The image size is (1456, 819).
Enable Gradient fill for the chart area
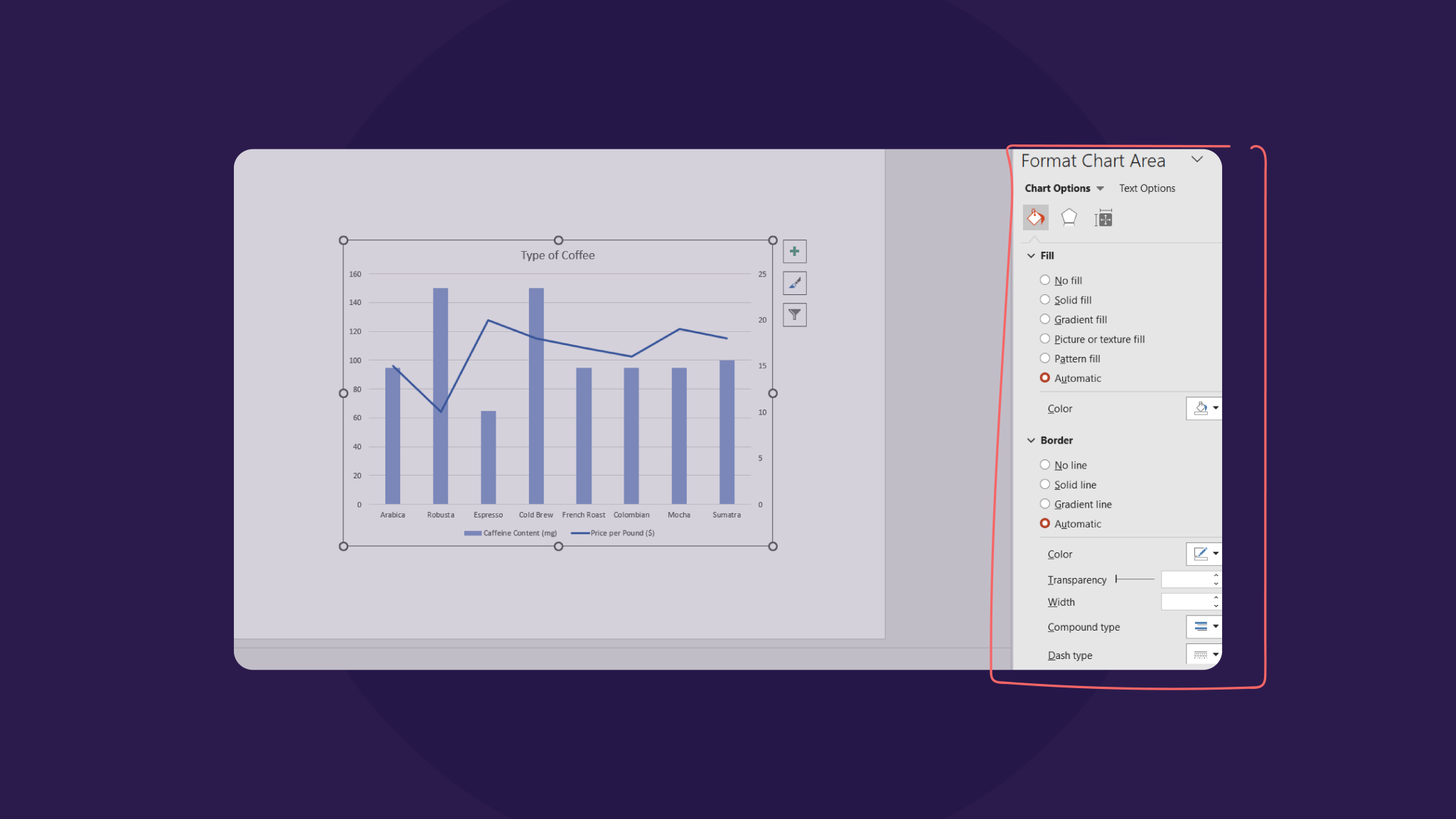click(1045, 318)
